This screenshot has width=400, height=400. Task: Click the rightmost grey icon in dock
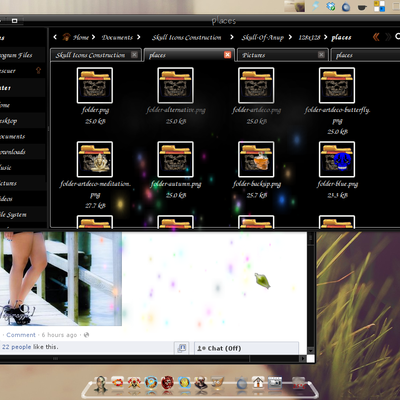(x=298, y=383)
